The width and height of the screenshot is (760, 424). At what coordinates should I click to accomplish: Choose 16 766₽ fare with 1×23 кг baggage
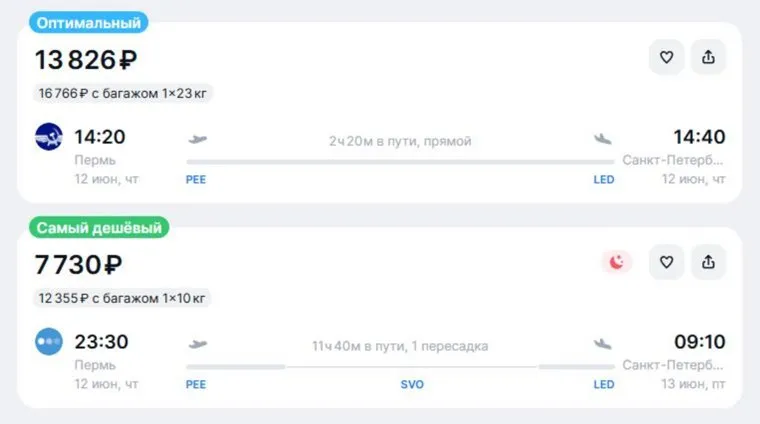[x=124, y=93]
